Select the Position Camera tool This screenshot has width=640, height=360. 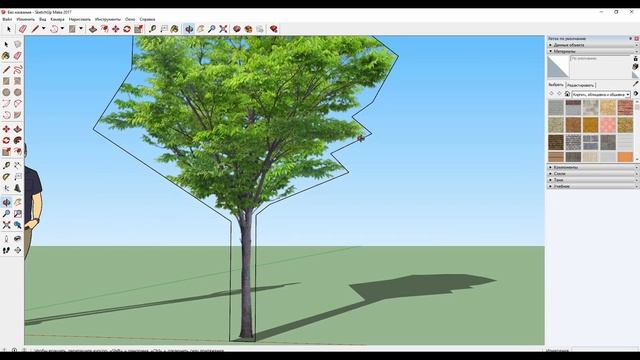tap(6, 239)
